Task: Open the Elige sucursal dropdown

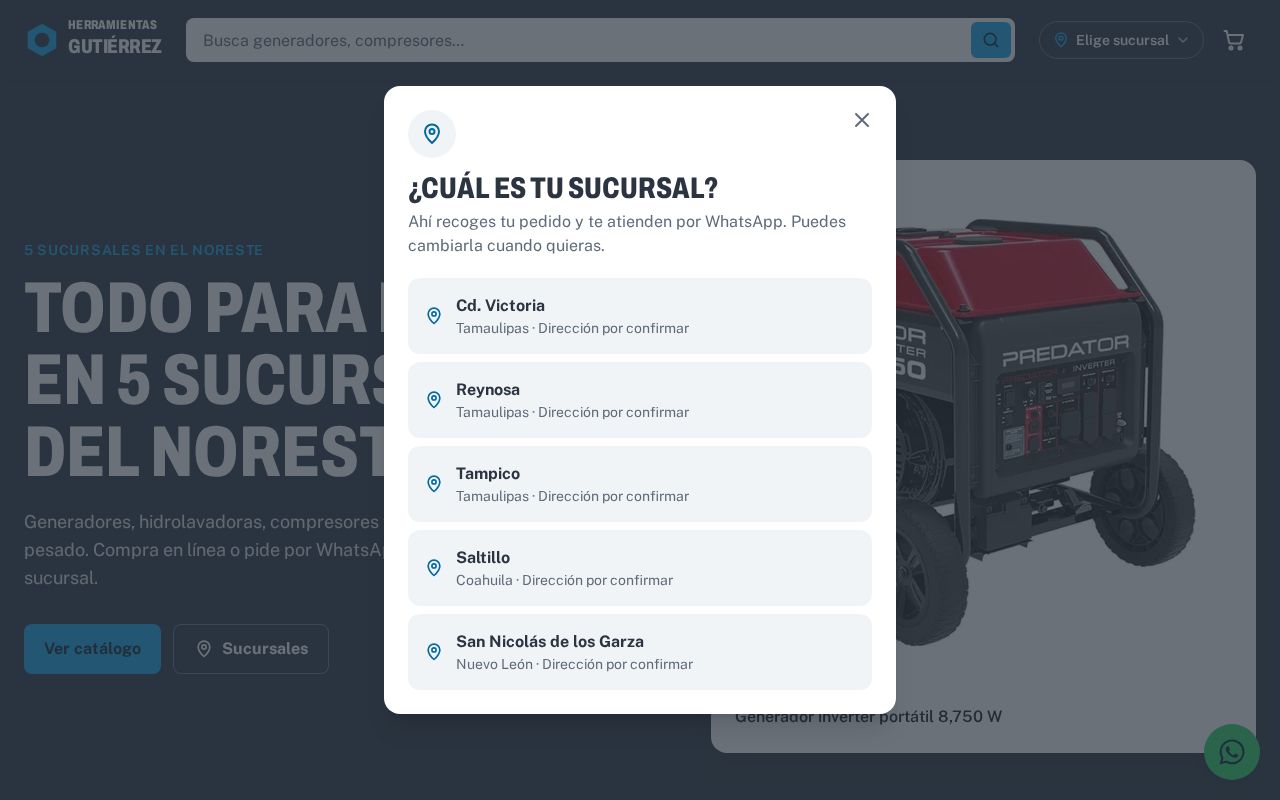Action: tap(1121, 40)
